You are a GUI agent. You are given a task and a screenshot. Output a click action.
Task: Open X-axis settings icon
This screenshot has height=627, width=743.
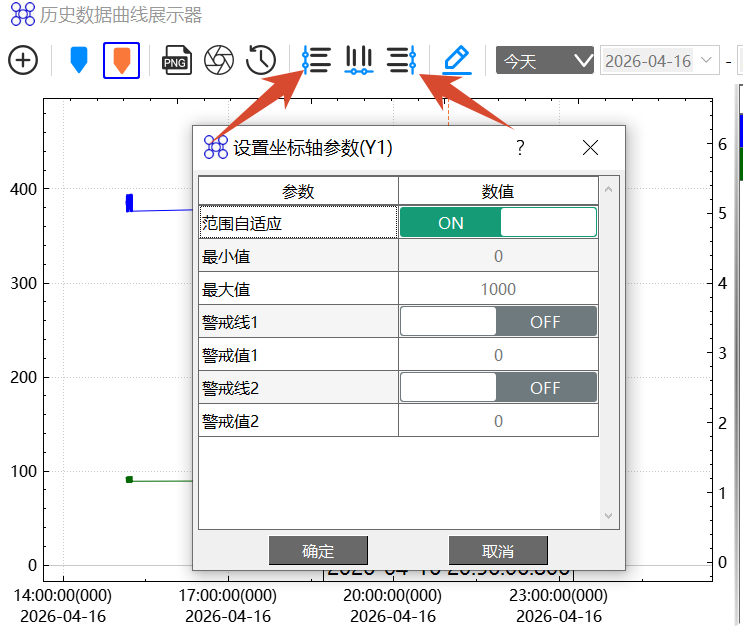(x=359, y=60)
